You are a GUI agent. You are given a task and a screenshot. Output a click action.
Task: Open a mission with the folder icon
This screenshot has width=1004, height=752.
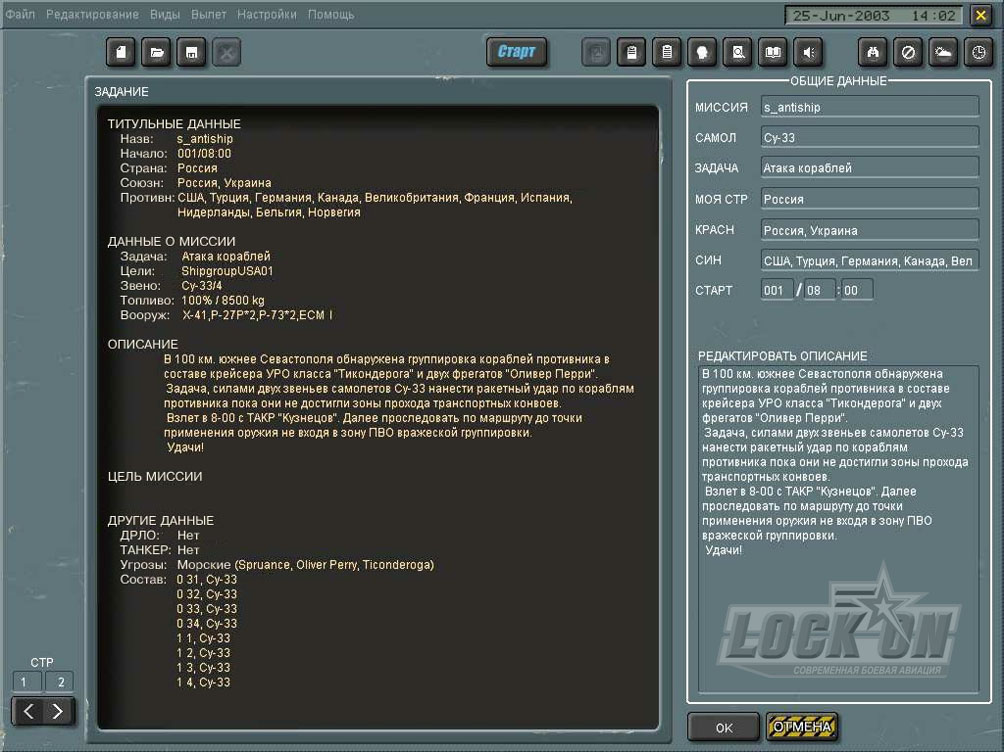click(156, 53)
